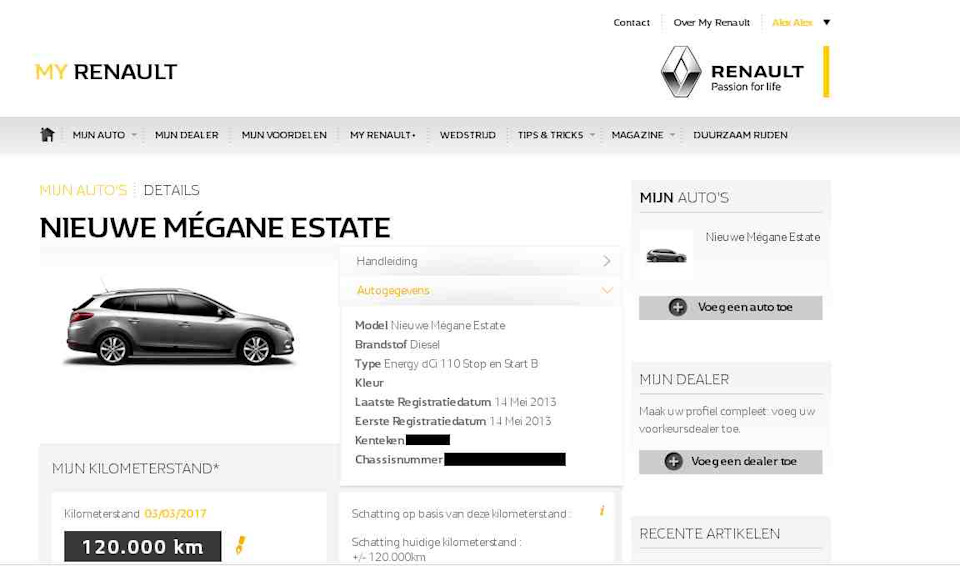Click the Type Energy dCi 110 row
960x566 pixels.
(x=446, y=364)
